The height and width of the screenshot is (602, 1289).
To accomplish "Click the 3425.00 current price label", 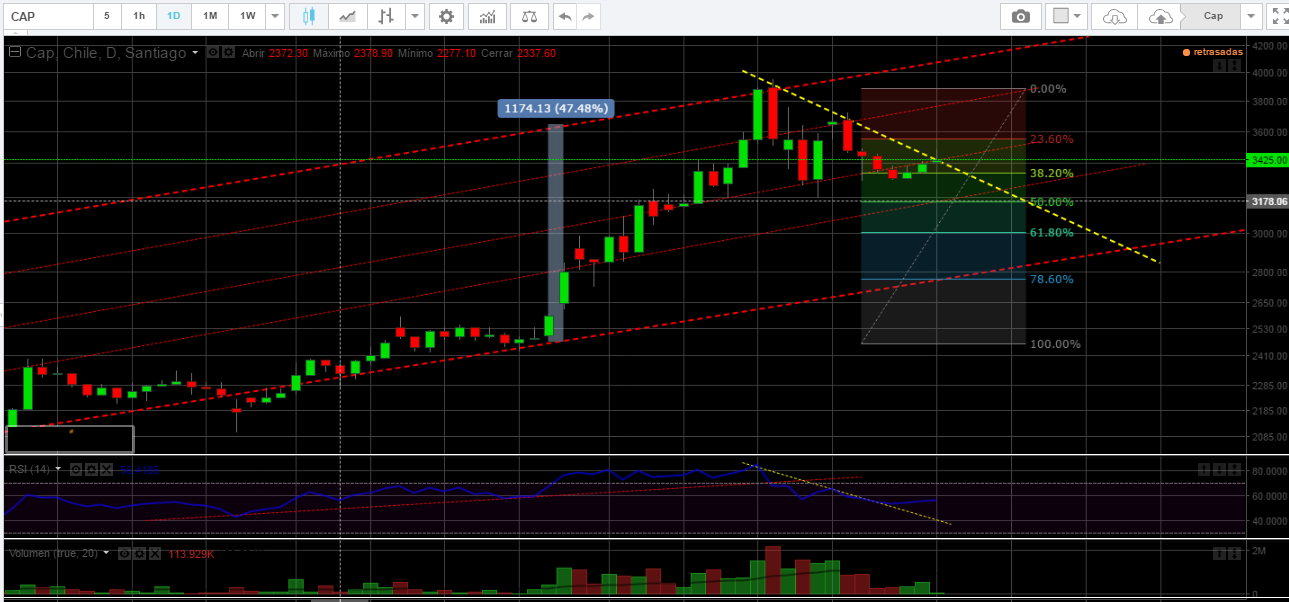I will coord(1267,159).
